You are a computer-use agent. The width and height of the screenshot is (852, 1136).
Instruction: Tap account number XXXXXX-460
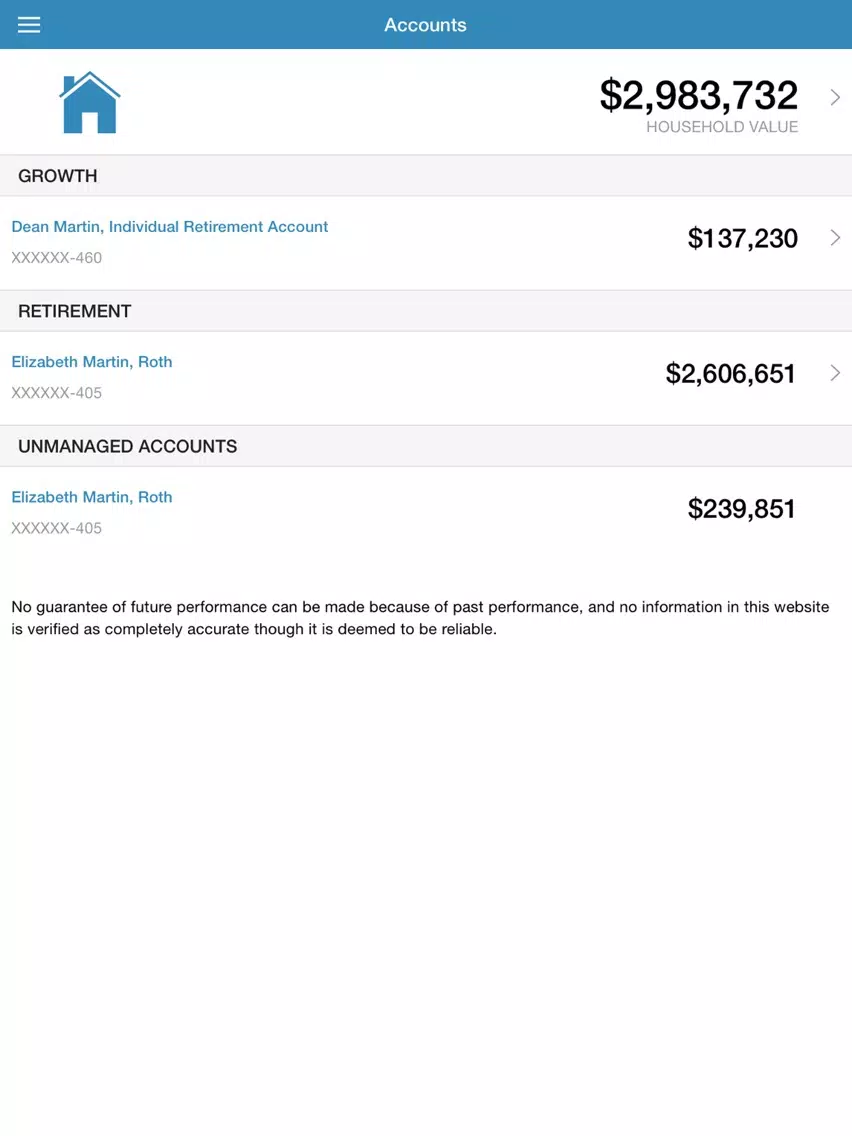(x=57, y=258)
